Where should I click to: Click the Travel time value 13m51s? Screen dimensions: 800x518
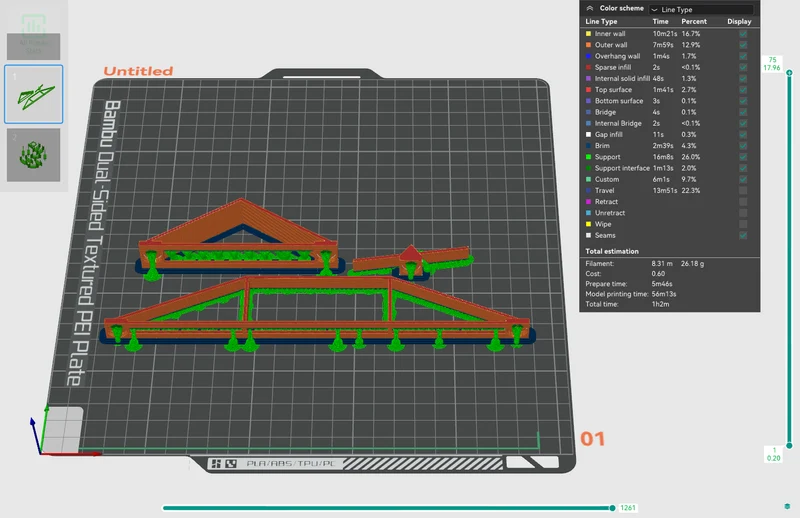pyautogui.click(x=665, y=190)
